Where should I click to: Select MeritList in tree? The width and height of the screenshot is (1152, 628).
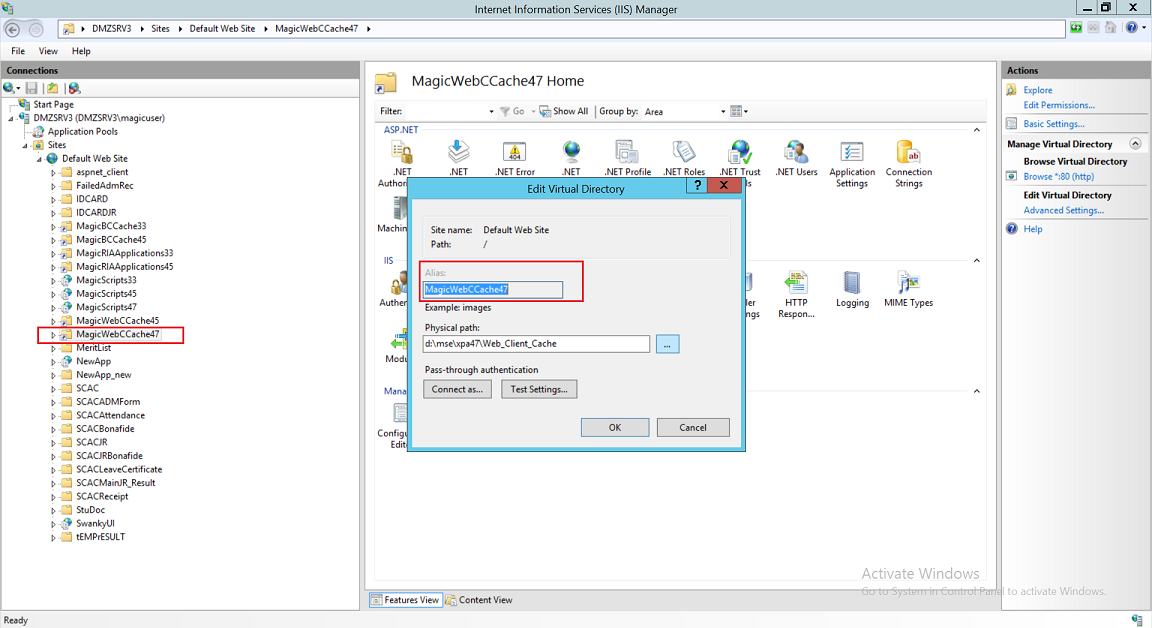click(x=93, y=348)
